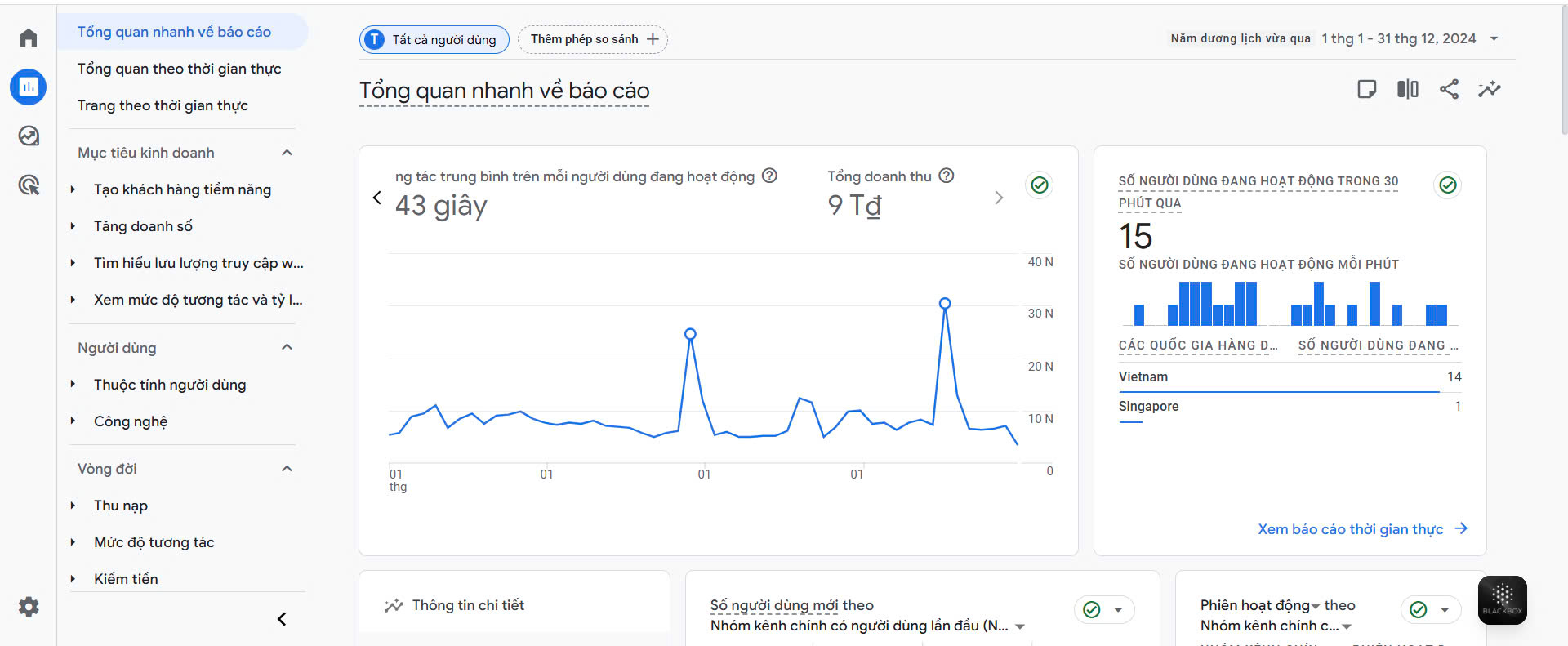
Task: Click the share report icon
Action: click(1449, 89)
